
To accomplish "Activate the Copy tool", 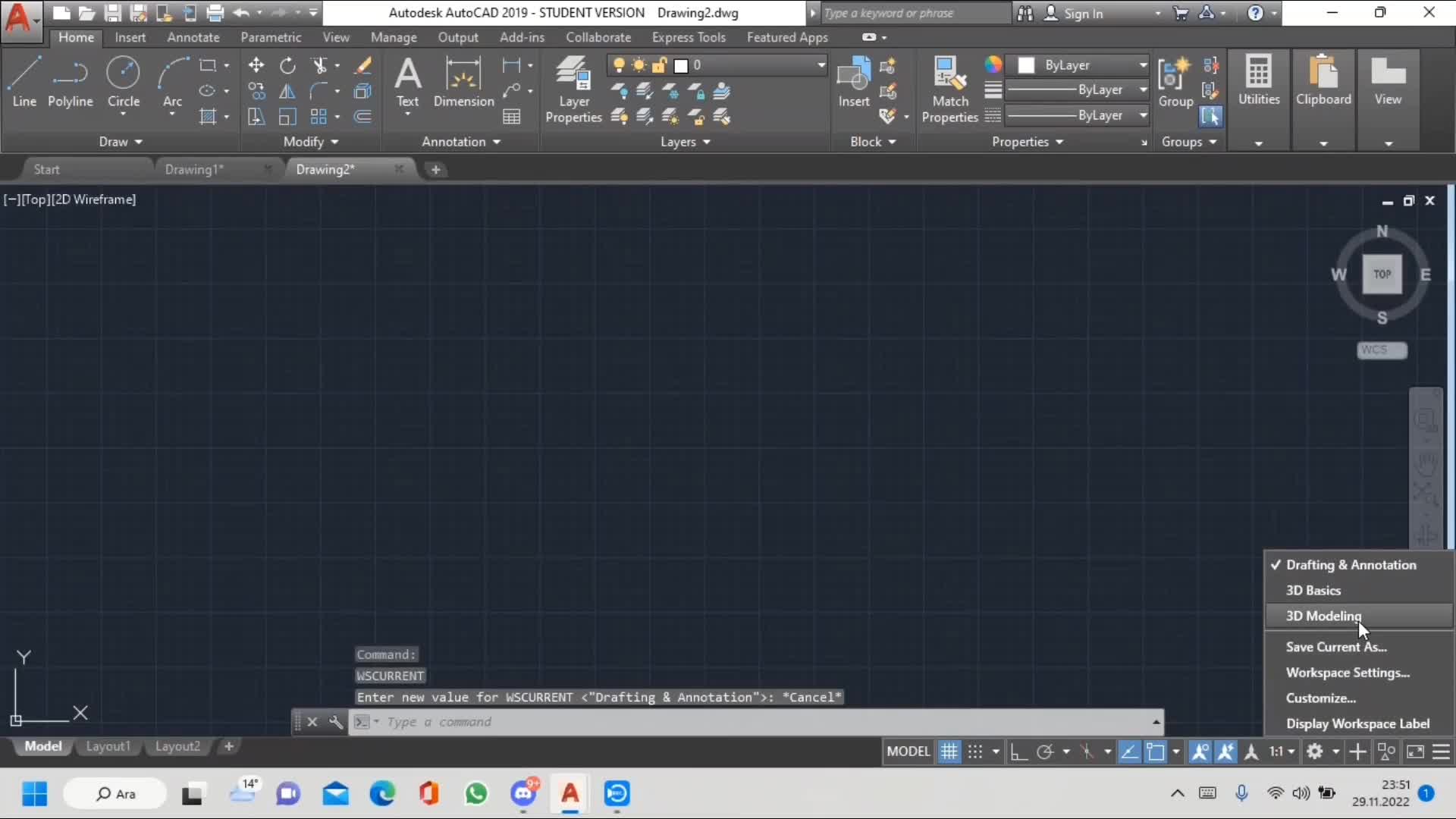I will 256,91.
